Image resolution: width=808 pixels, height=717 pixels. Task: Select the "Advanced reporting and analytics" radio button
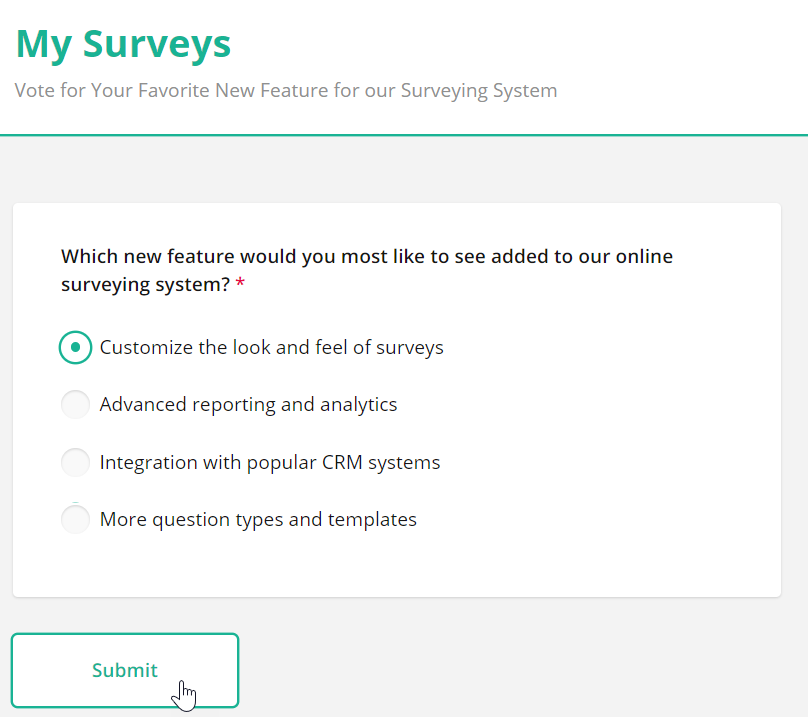[75, 404]
